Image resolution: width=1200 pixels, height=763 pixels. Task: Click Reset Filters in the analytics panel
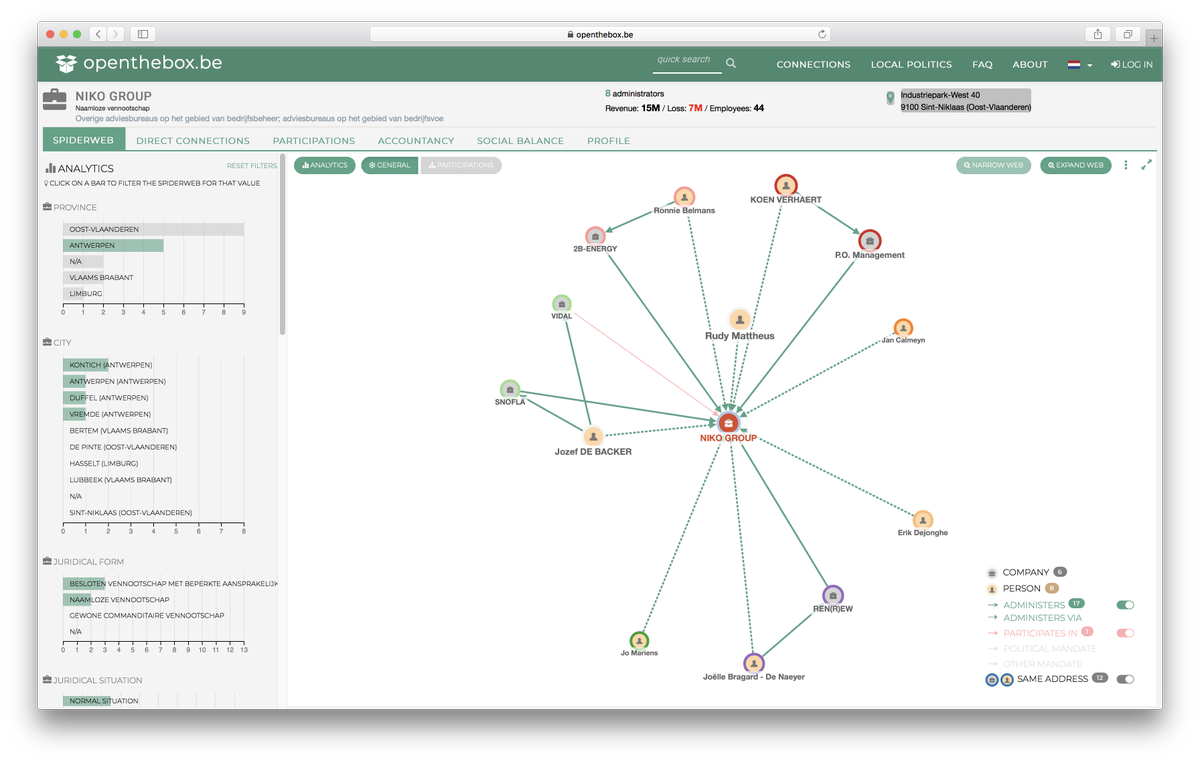252,166
